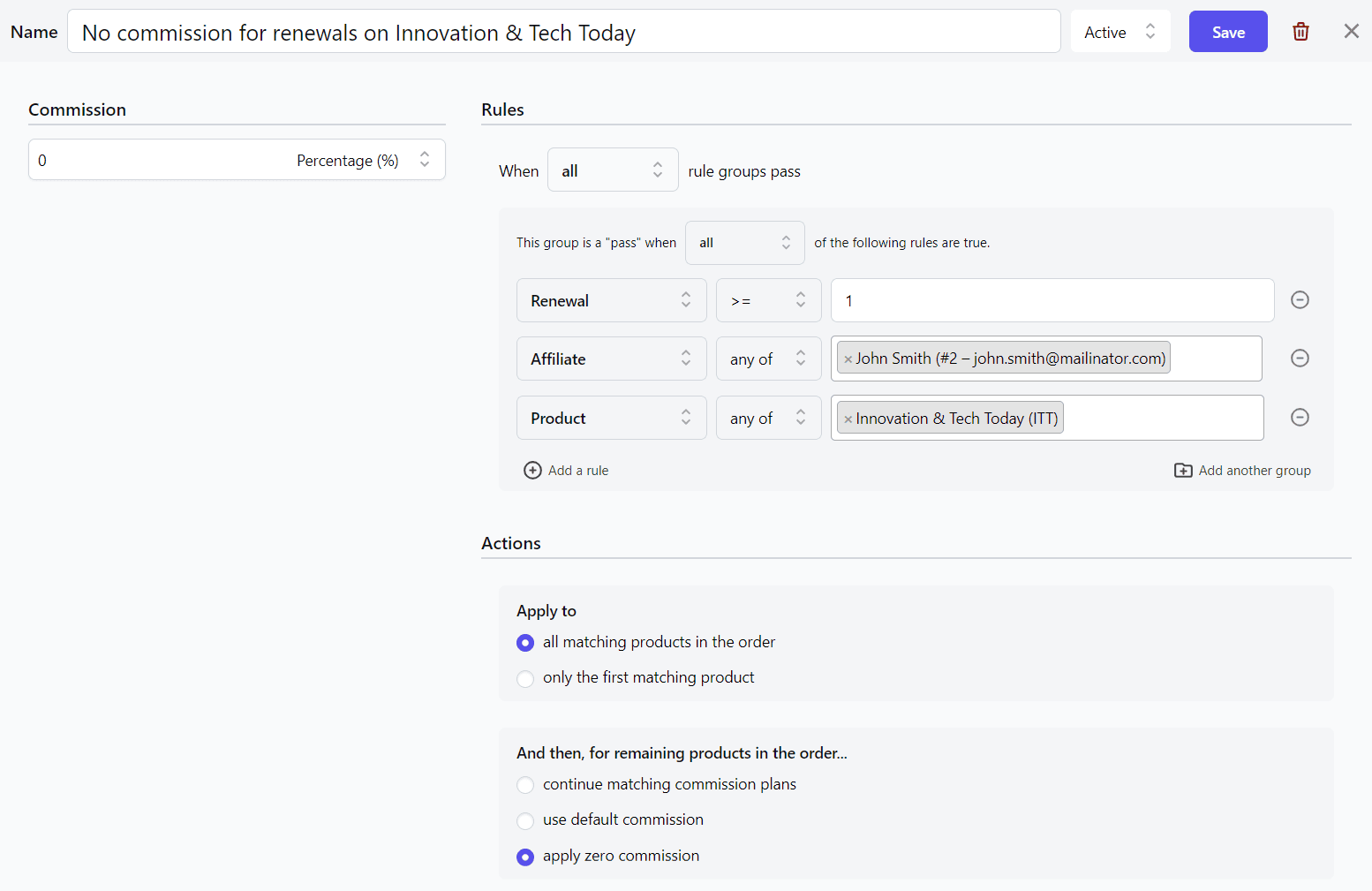The height and width of the screenshot is (891, 1372).
Task: Open the Renewal rule type dropdown
Action: click(x=611, y=300)
